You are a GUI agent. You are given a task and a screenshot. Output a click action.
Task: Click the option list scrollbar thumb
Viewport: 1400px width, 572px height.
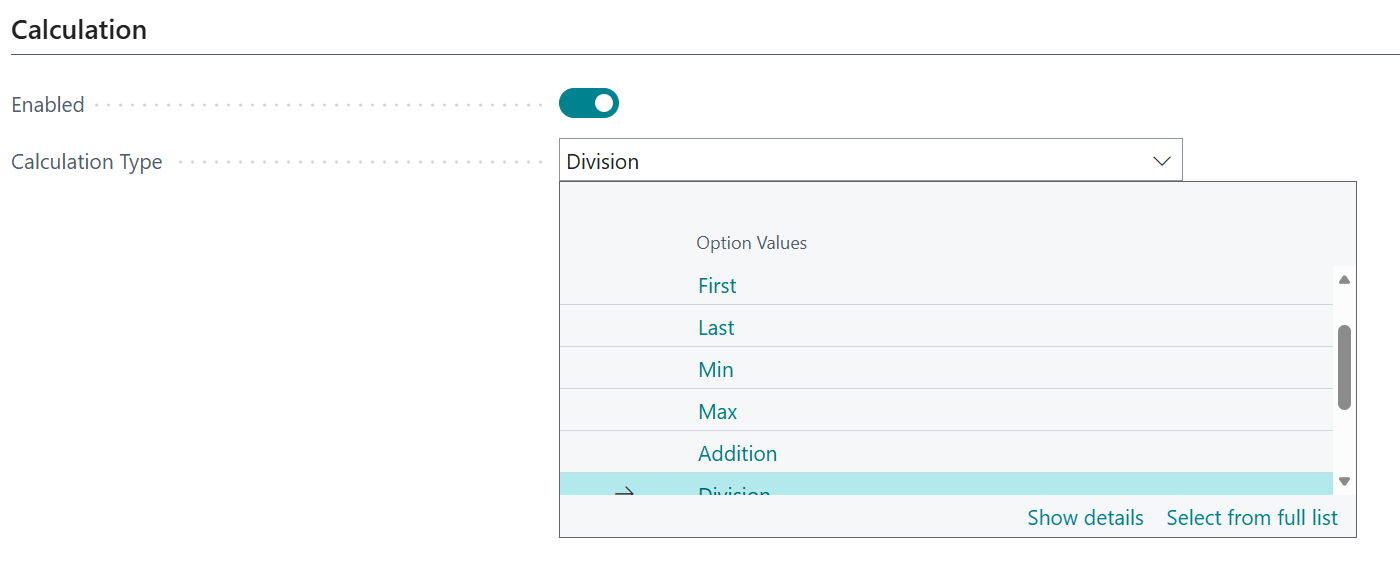pos(1344,366)
